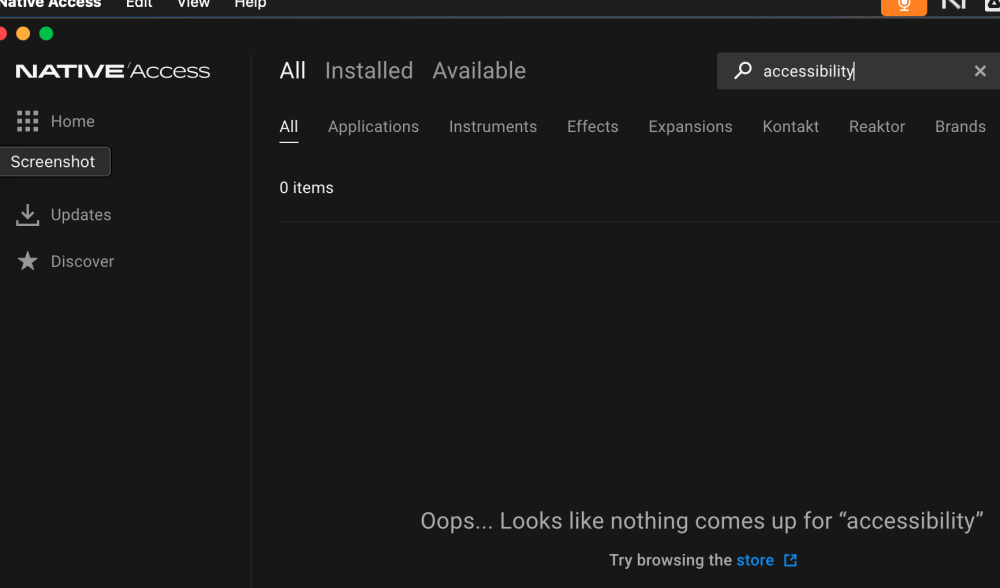Select the Expansions category tab
This screenshot has height=588, width=1000.
tap(691, 126)
